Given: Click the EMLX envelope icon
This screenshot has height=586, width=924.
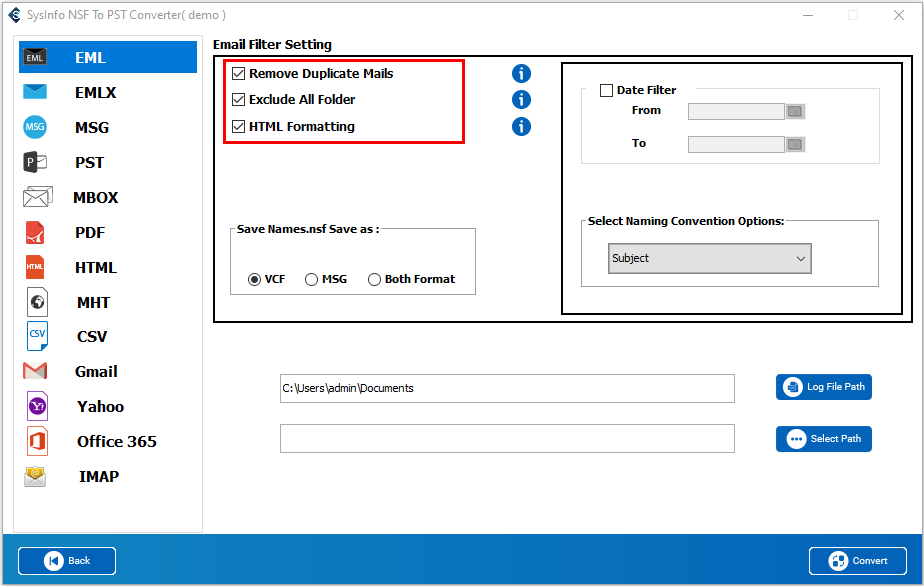Looking at the screenshot, I should click(35, 92).
